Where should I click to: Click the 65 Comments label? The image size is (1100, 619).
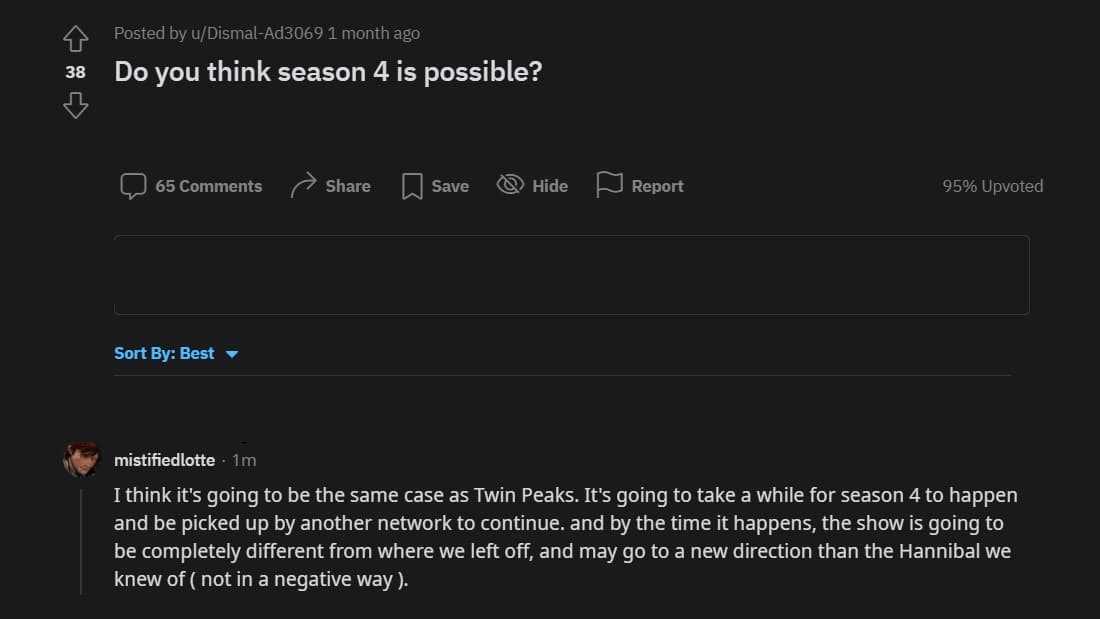point(208,186)
